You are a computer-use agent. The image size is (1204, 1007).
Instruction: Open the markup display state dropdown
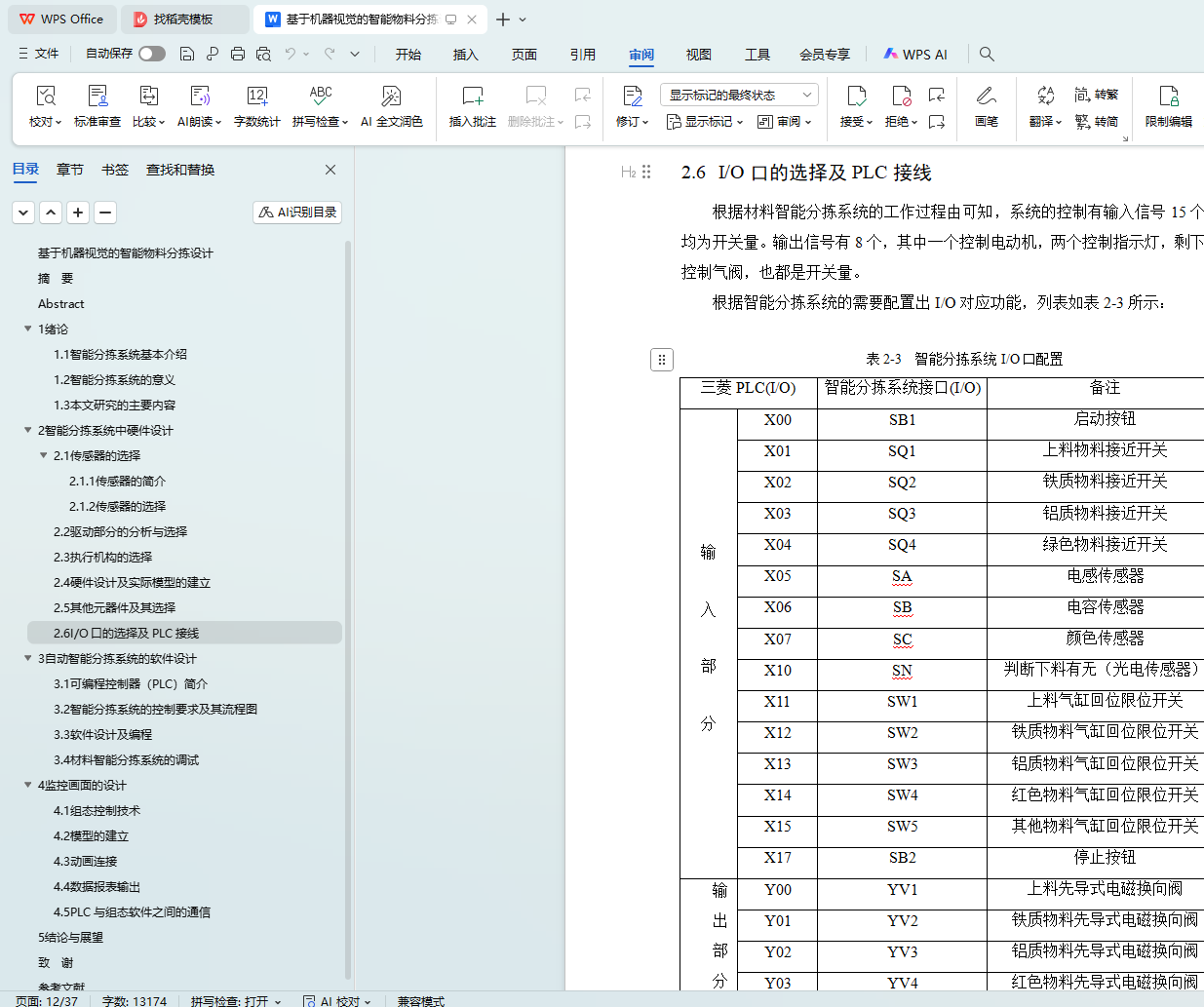(738, 95)
